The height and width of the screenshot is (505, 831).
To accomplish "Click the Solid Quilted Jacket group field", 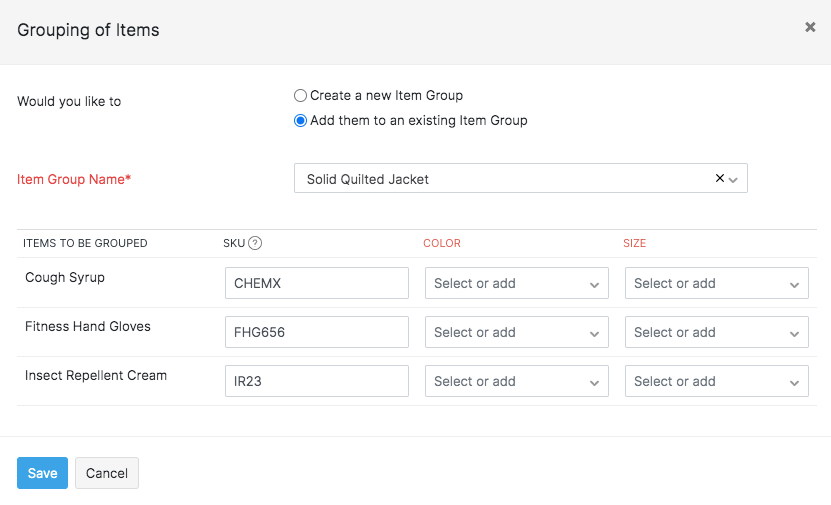I will 500,179.
